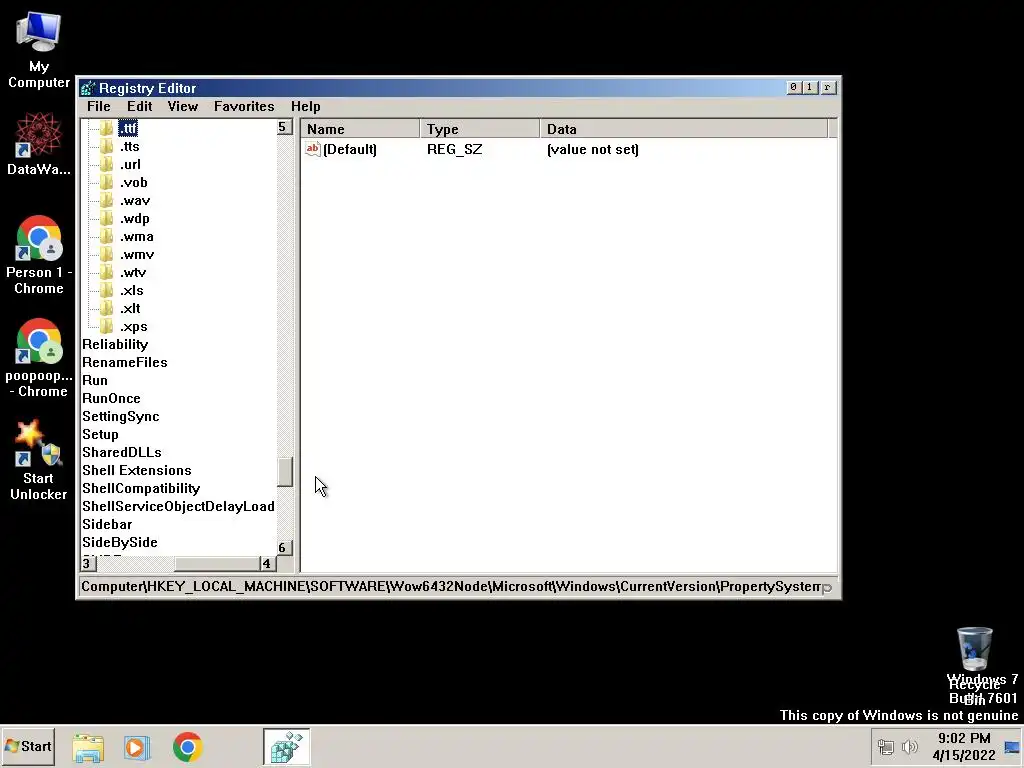Select the Shell Extensions key
The width and height of the screenshot is (1024, 768).
pyautogui.click(x=137, y=470)
